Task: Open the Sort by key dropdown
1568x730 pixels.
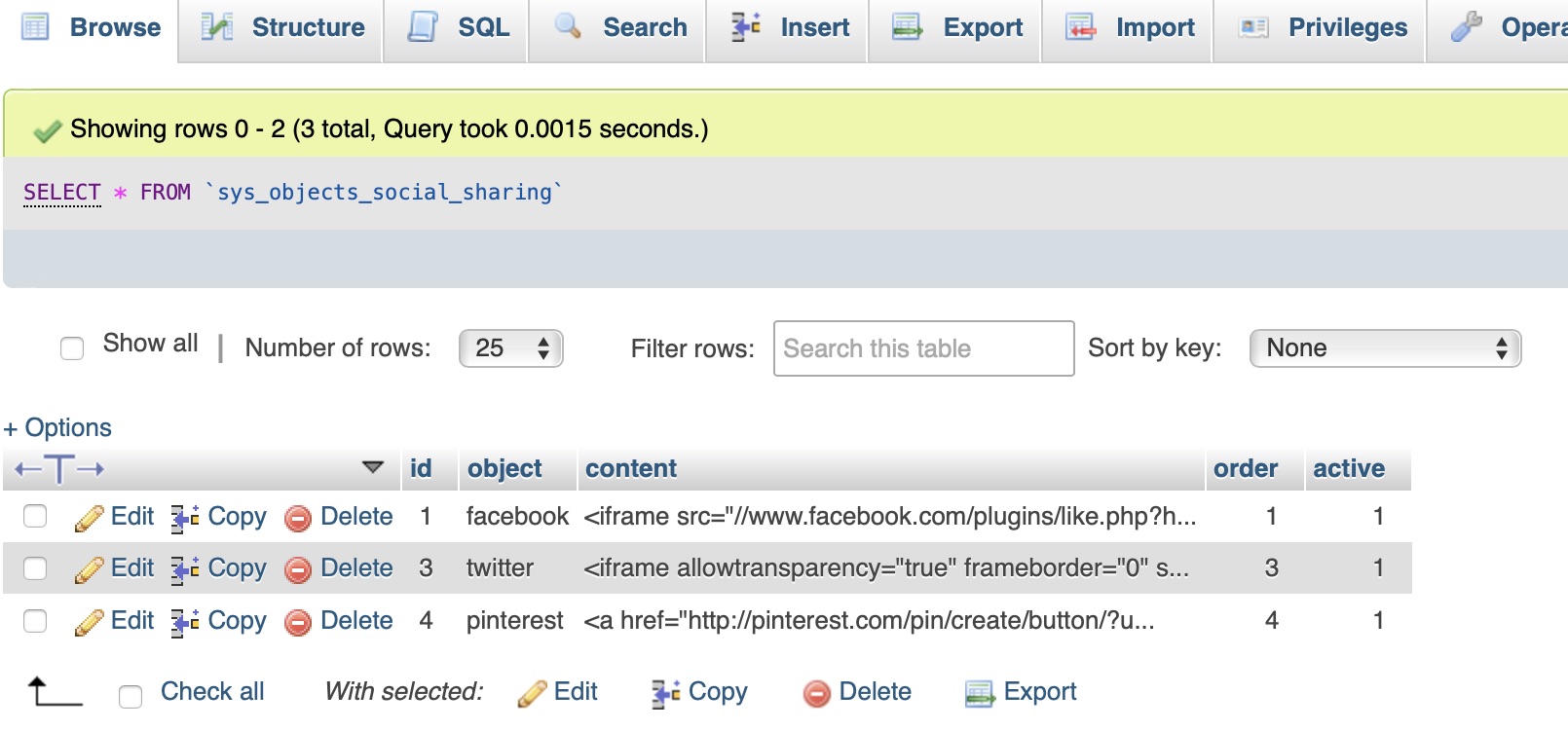Action: point(1384,348)
